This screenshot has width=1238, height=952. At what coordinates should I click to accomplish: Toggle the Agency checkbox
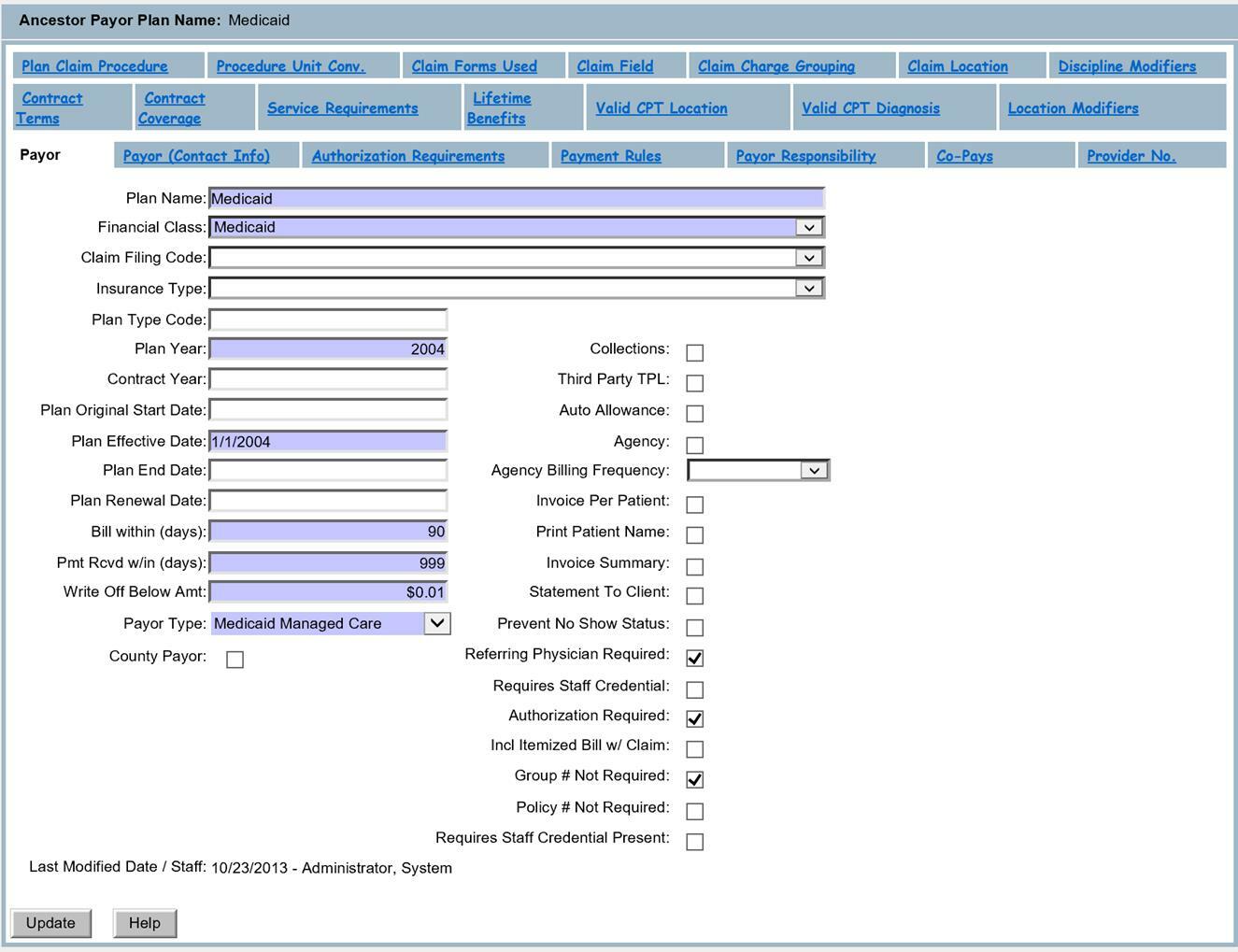[x=694, y=445]
